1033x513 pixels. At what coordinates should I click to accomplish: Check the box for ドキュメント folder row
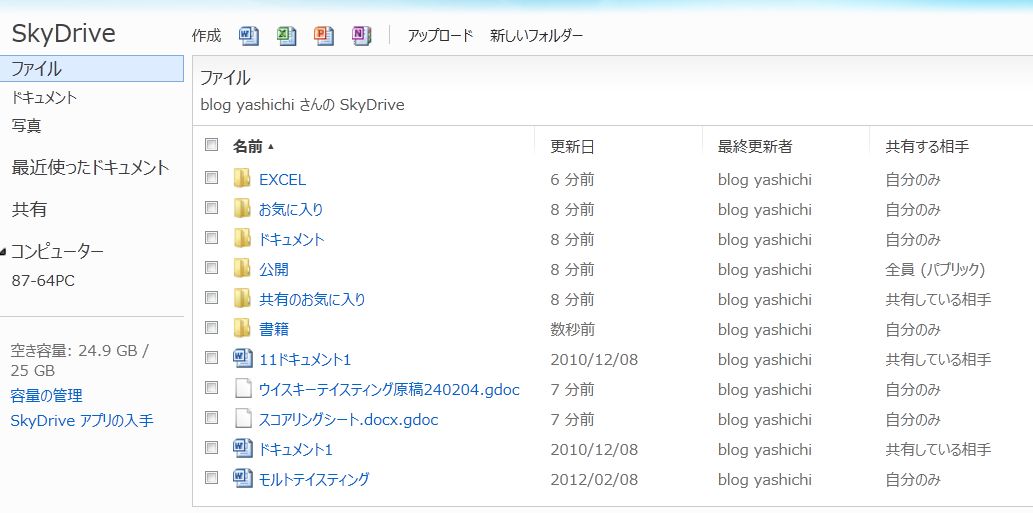click(211, 238)
